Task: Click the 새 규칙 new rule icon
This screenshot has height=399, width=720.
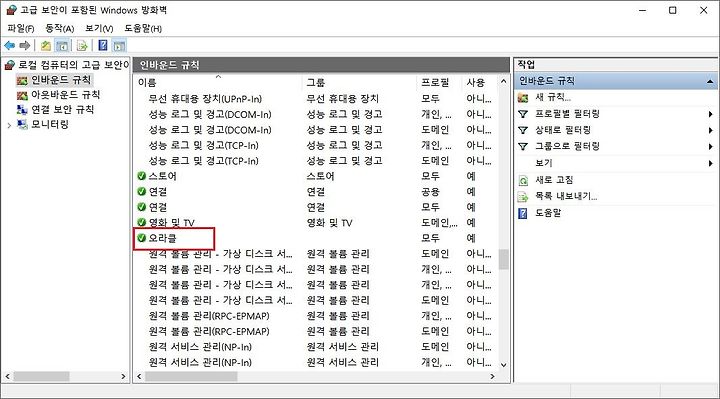Action: point(523,97)
